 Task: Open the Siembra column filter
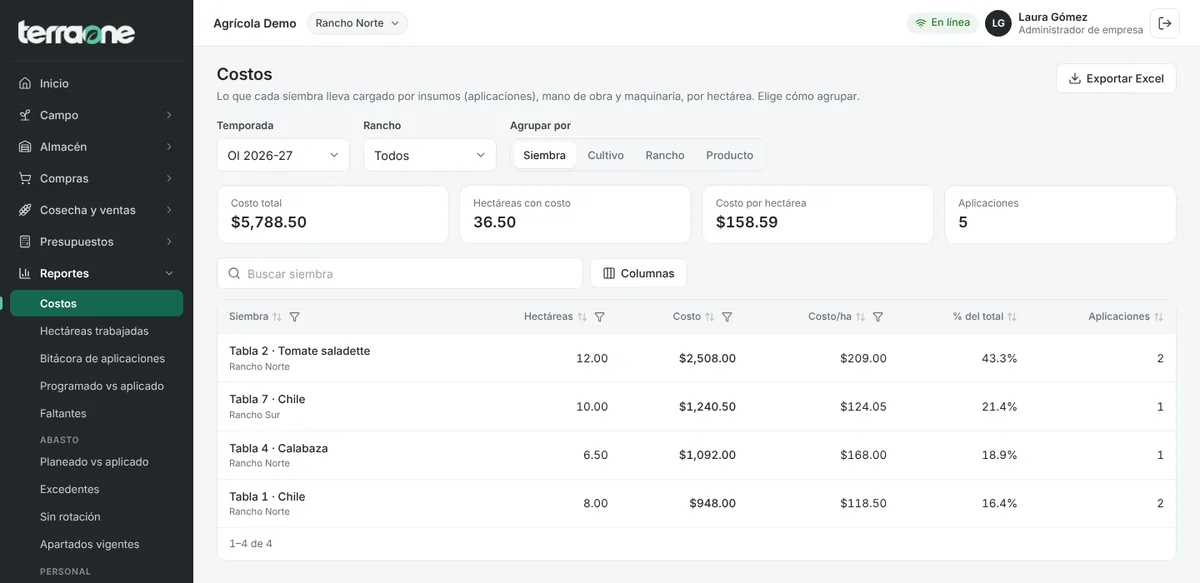tap(294, 317)
